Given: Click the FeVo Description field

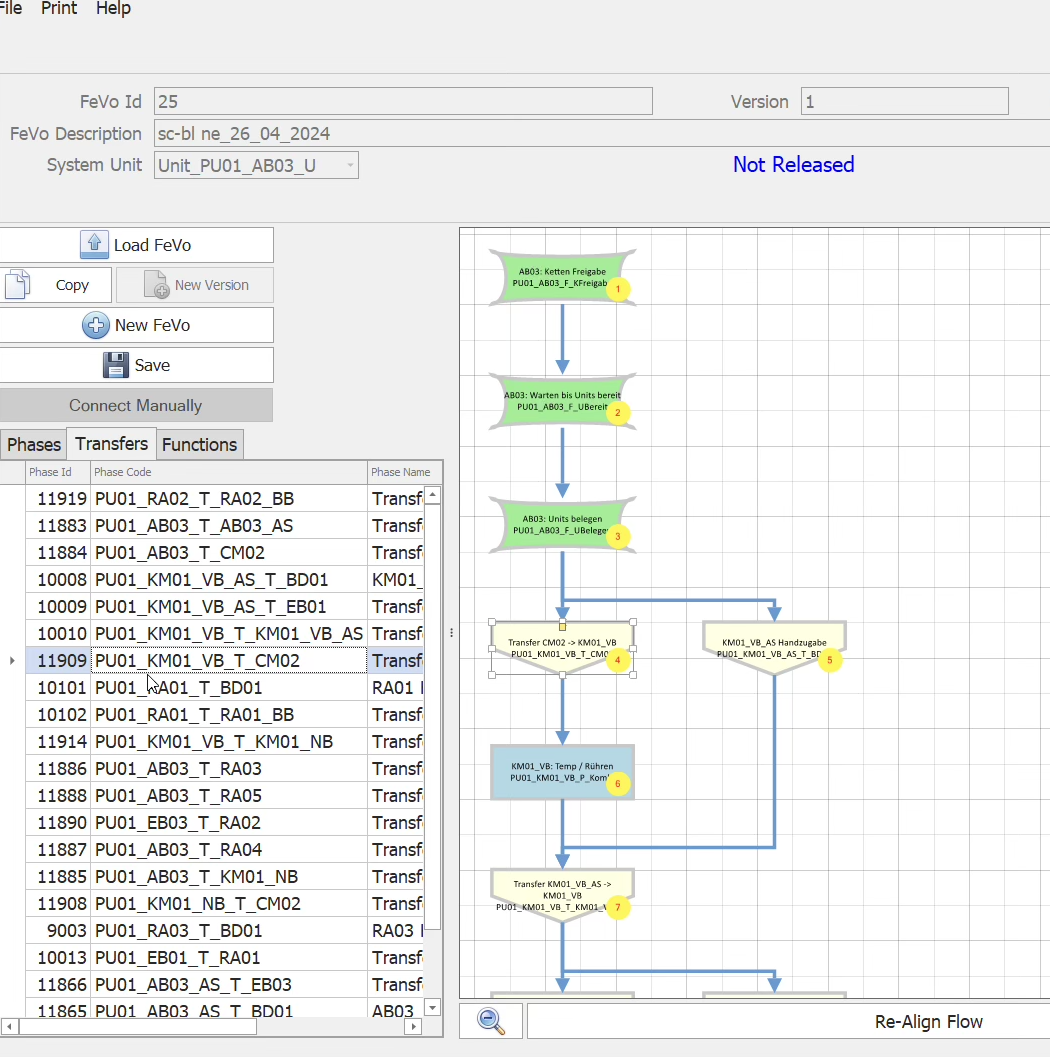Looking at the screenshot, I should coord(602,133).
